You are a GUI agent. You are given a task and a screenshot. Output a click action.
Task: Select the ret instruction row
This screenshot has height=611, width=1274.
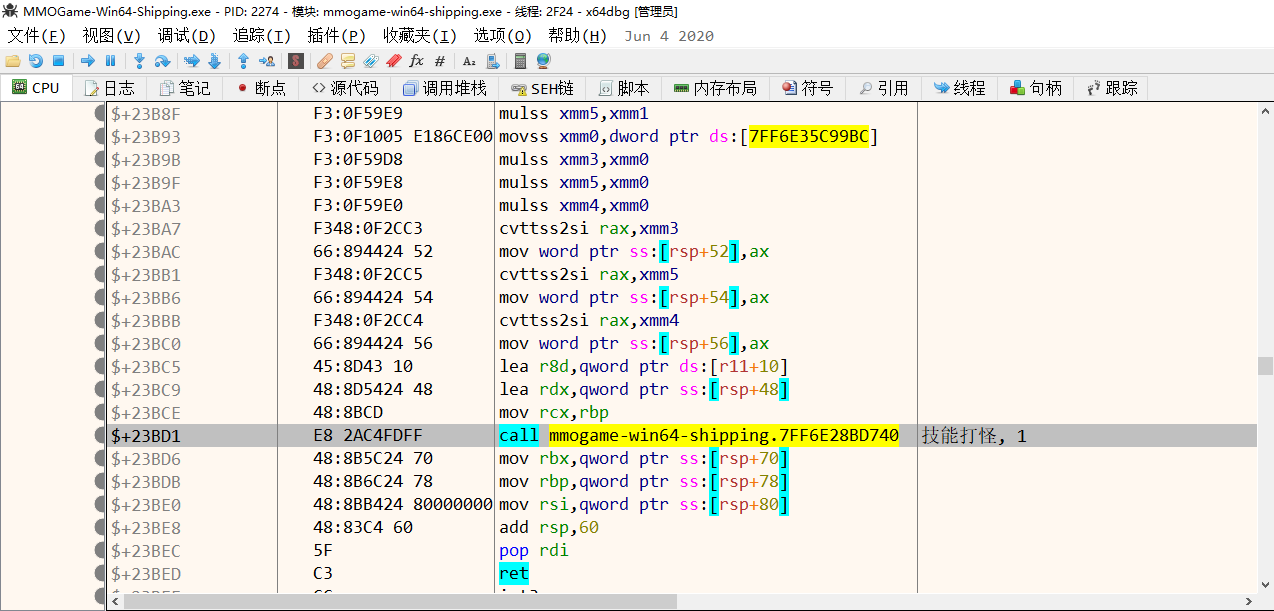coord(681,573)
